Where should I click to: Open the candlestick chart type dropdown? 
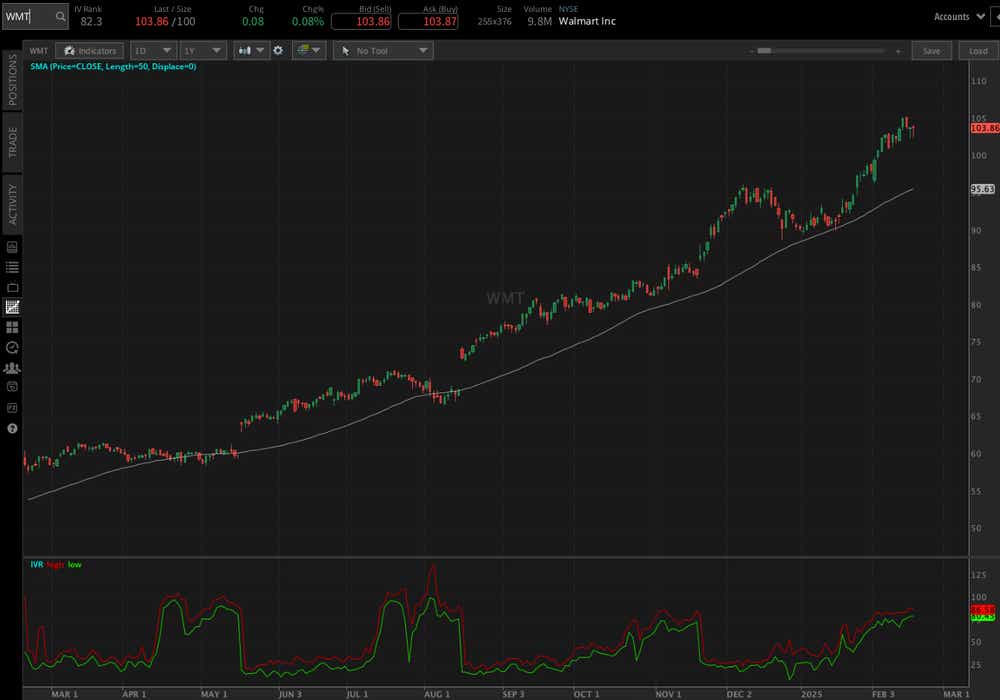tap(251, 50)
